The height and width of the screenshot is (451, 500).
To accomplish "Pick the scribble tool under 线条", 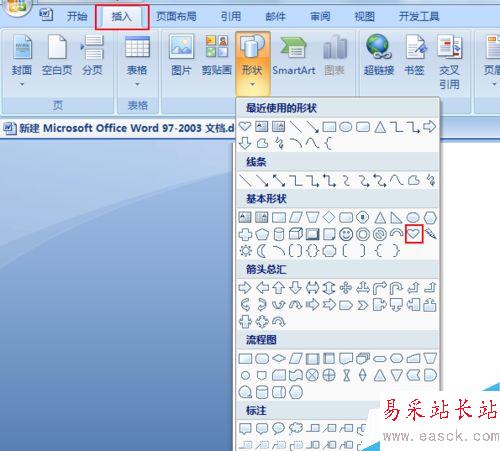I will (431, 180).
